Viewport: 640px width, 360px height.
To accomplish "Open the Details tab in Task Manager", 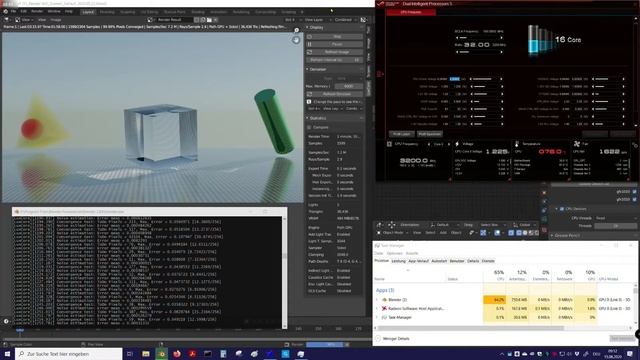I will (x=473, y=261).
